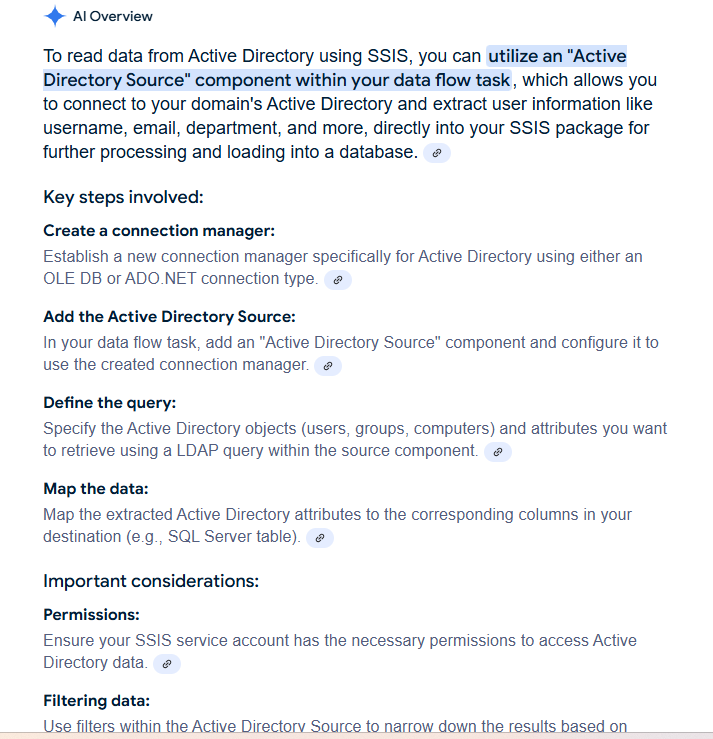Click the AI Overview label

pos(113,17)
